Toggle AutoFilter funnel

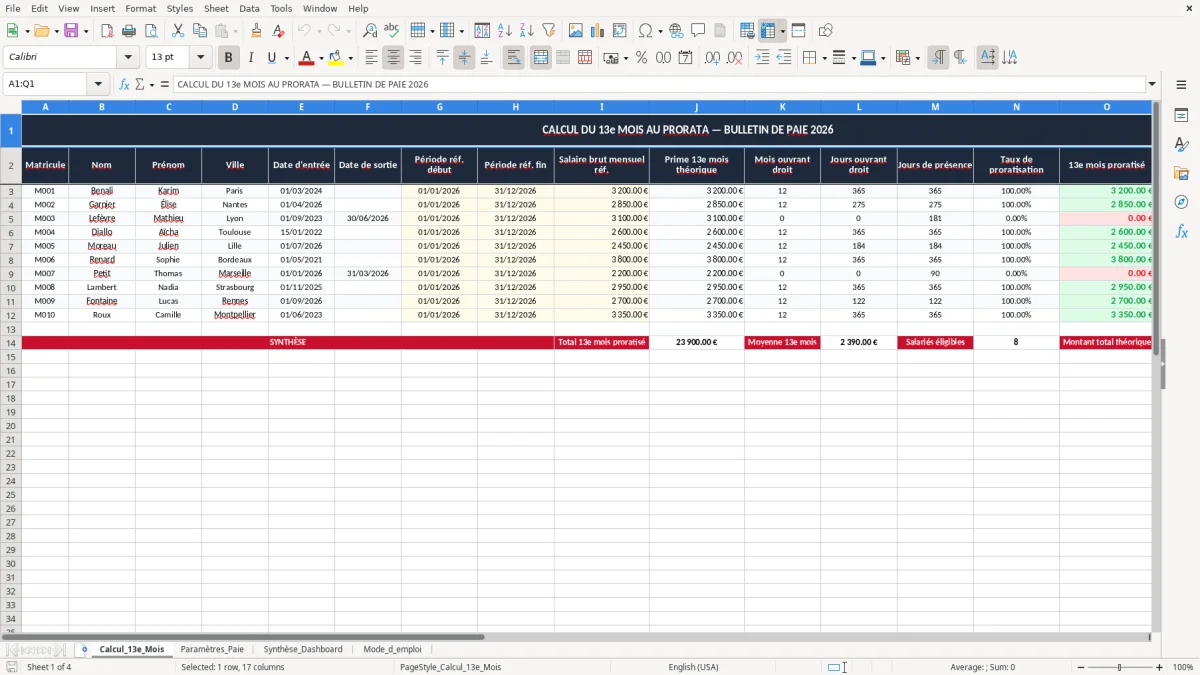point(549,31)
